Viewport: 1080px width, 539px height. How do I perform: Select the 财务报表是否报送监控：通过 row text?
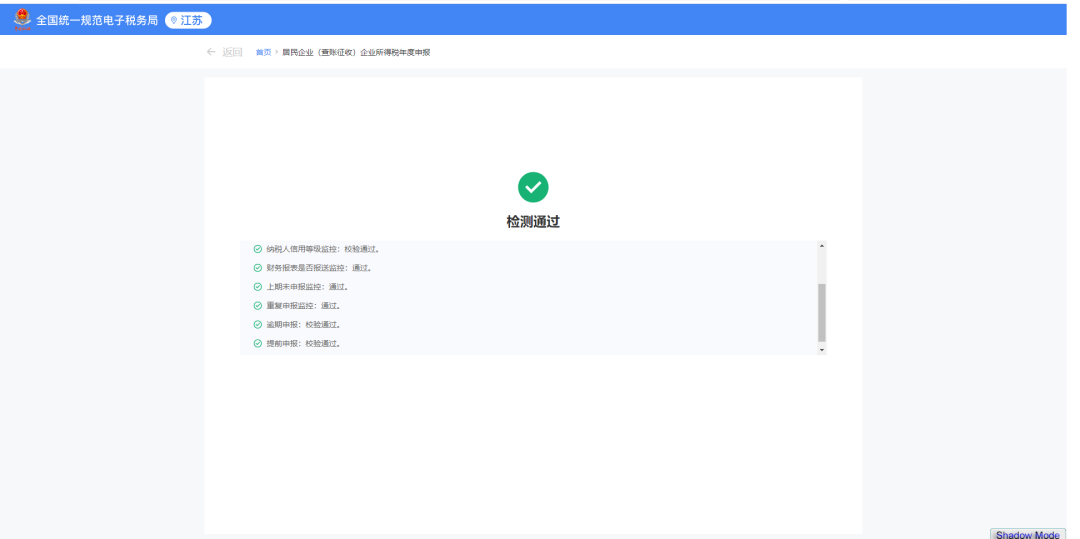coord(319,268)
